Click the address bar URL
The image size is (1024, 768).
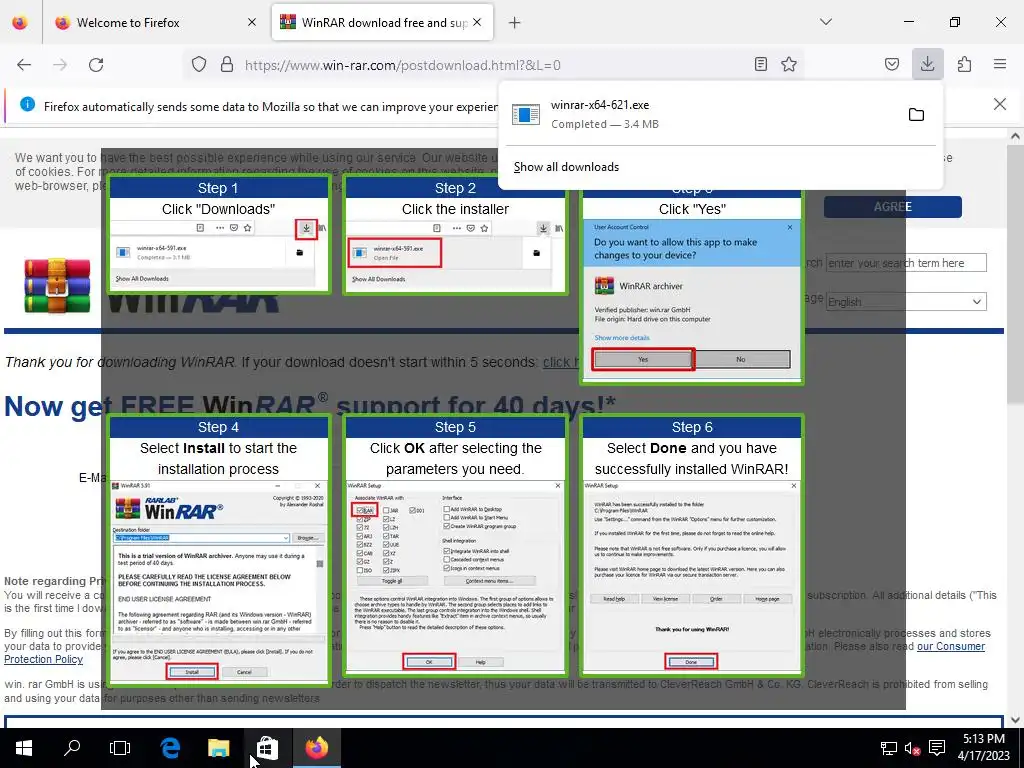tap(402, 65)
